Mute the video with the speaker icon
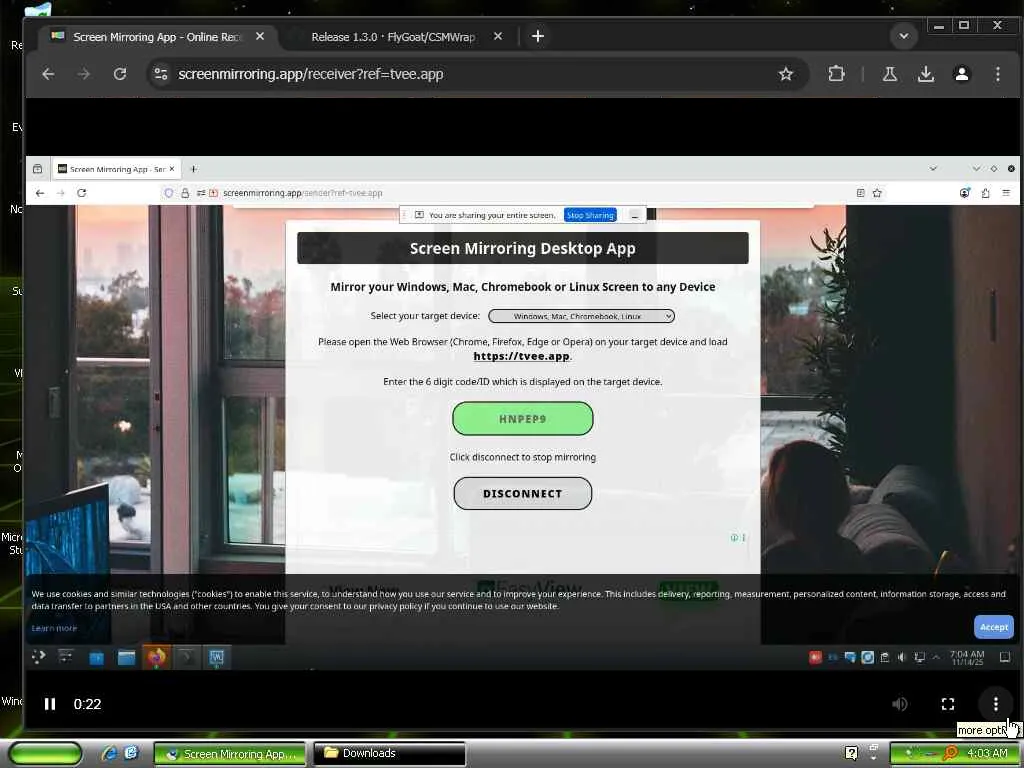 point(900,704)
